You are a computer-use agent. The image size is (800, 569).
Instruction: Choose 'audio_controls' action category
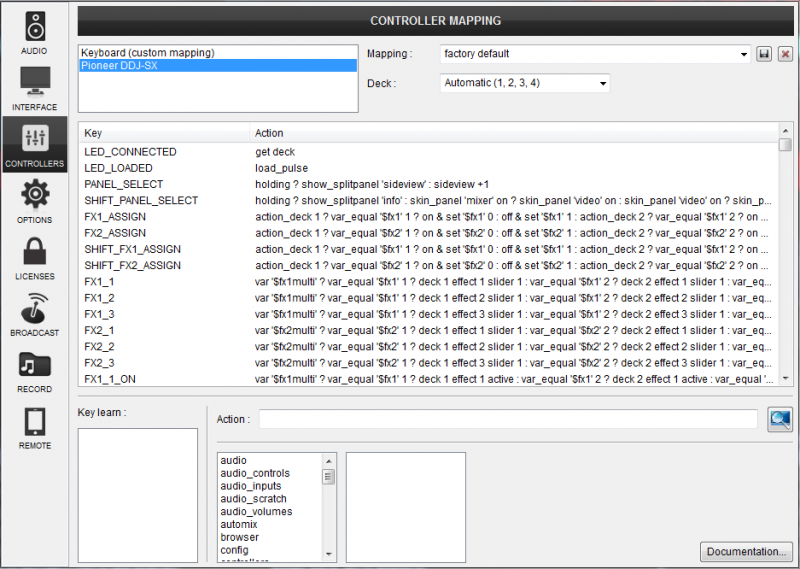click(x=270, y=473)
